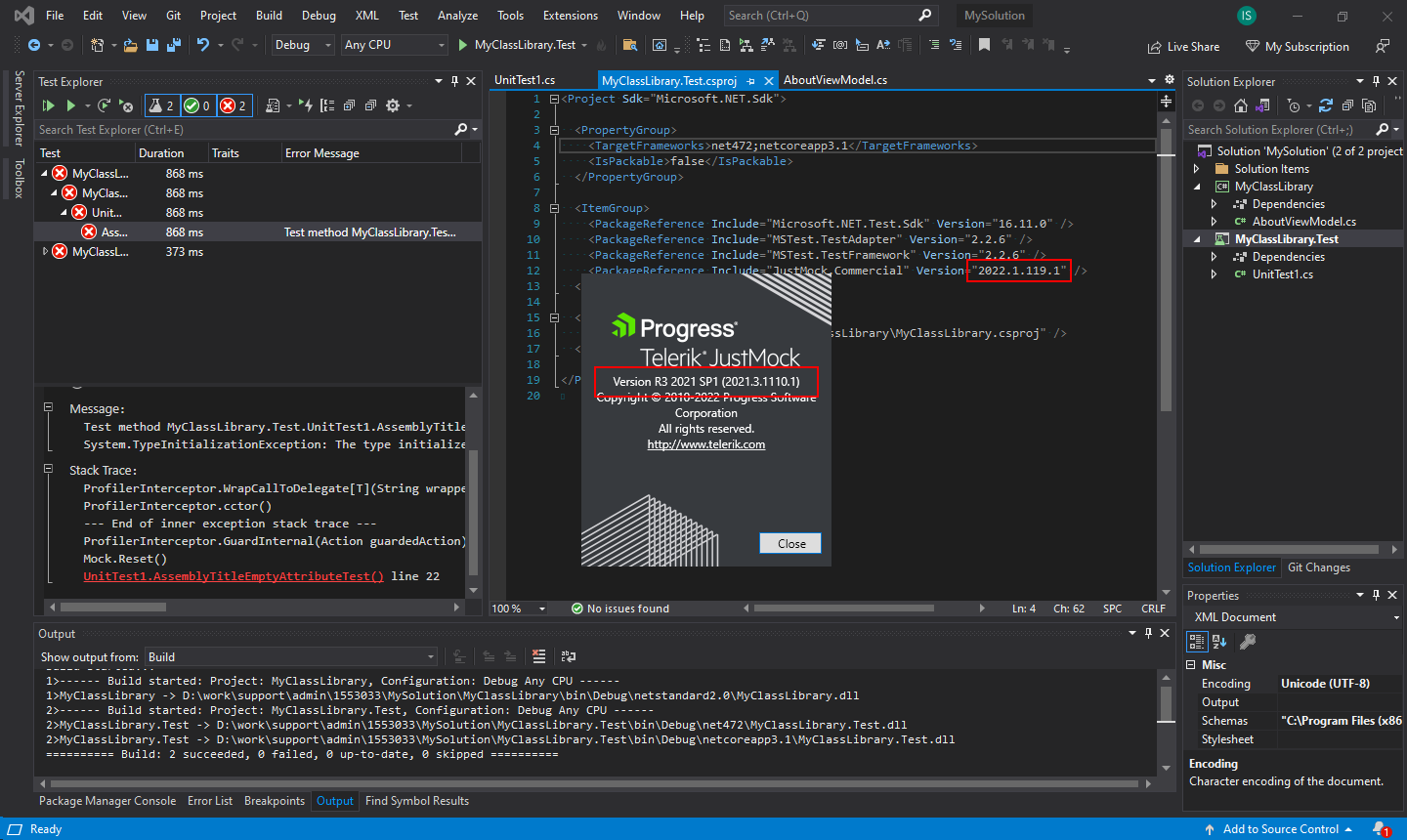Viewport: 1407px width, 840px height.
Task: Click Solution Explorer Home icon
Action: 1241,105
